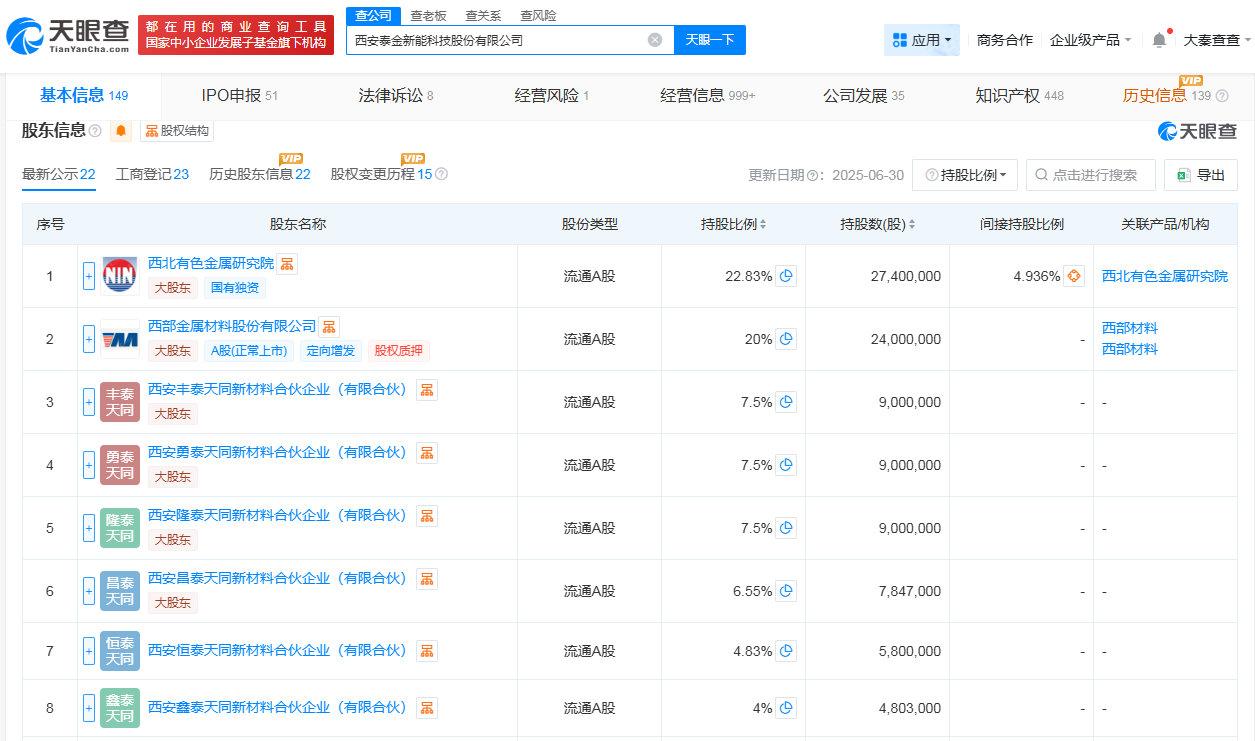Expand the 西安丰泰天同 row plus button
The width and height of the screenshot is (1255, 741).
click(89, 402)
